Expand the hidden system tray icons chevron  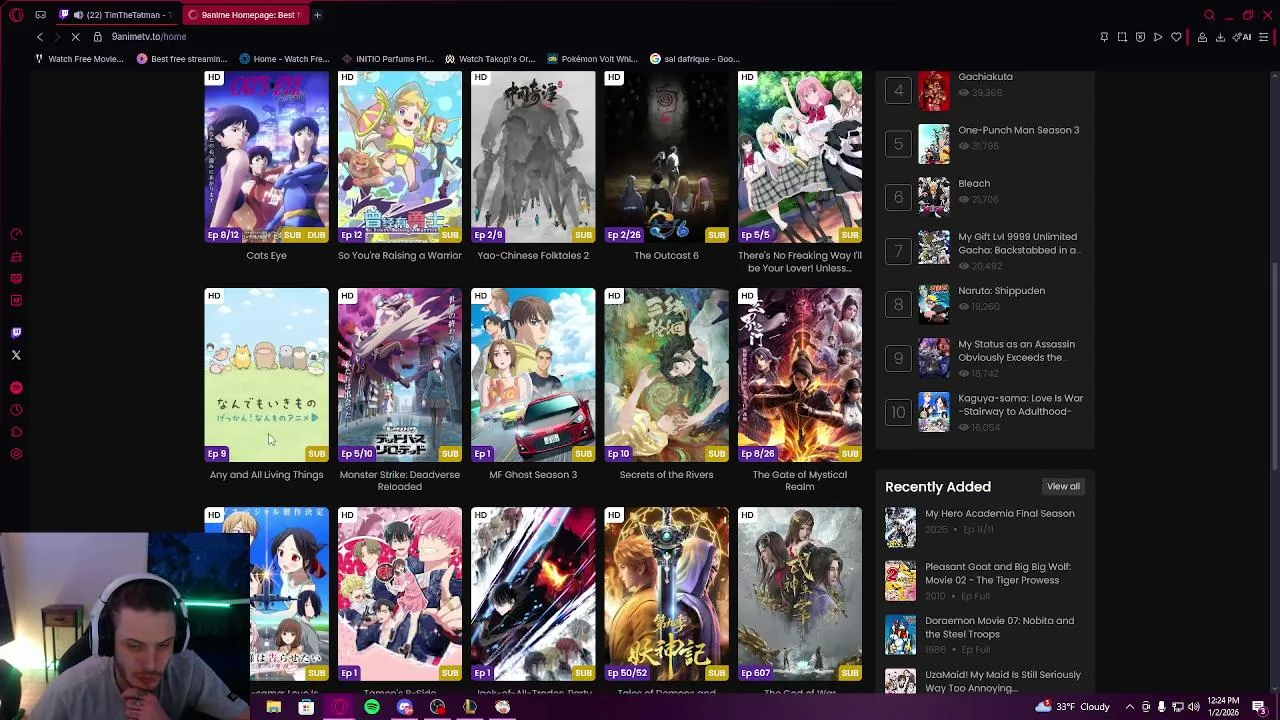tap(1130, 707)
